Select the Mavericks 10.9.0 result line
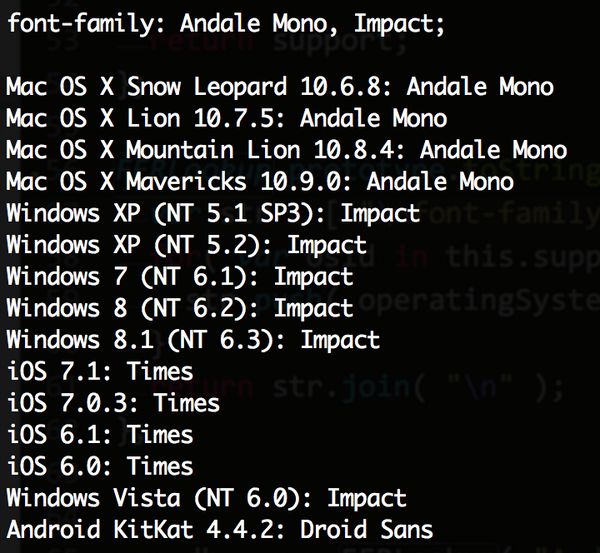This screenshot has width=600, height=553. (x=259, y=182)
